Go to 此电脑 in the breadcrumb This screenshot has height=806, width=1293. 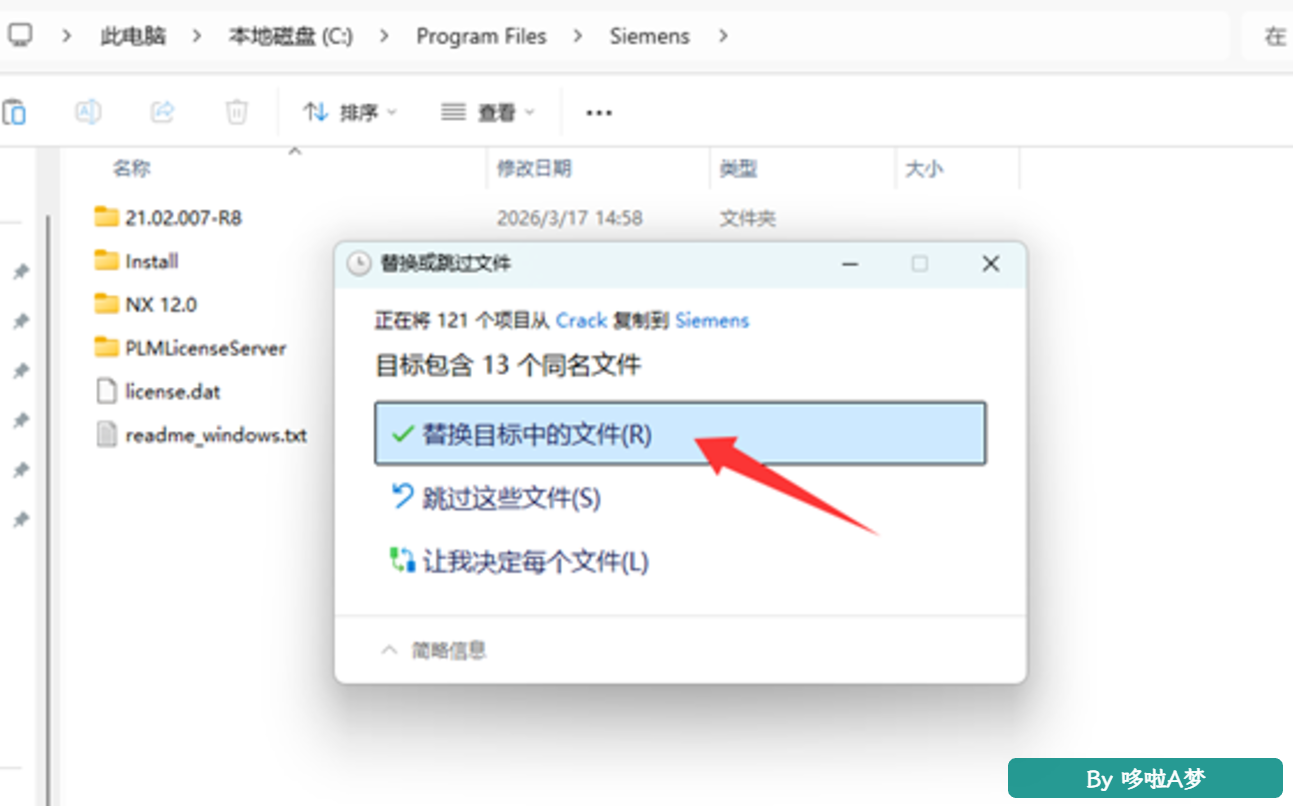[133, 37]
